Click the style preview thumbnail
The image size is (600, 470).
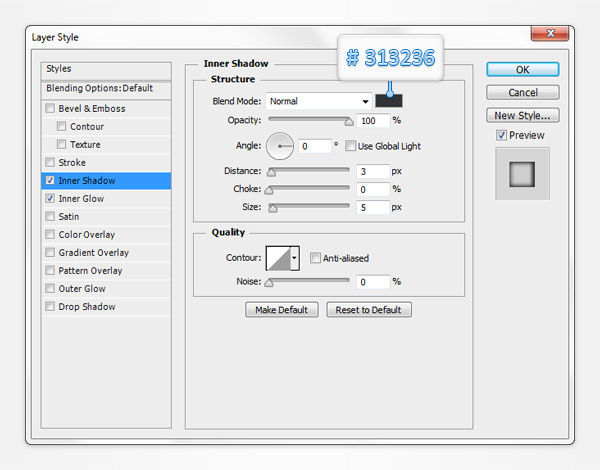coord(522,174)
